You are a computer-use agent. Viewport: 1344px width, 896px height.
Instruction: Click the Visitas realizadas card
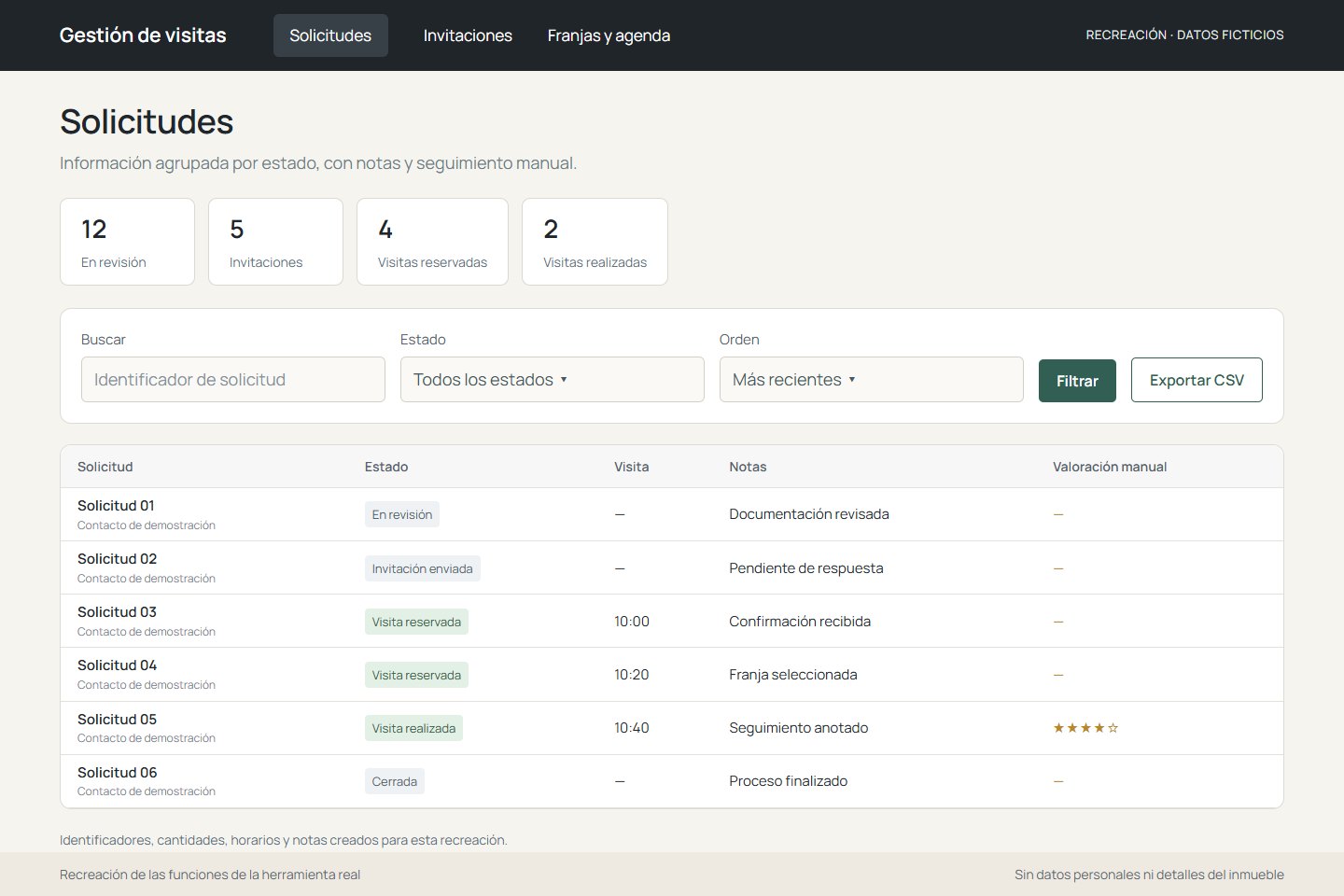[x=595, y=242]
